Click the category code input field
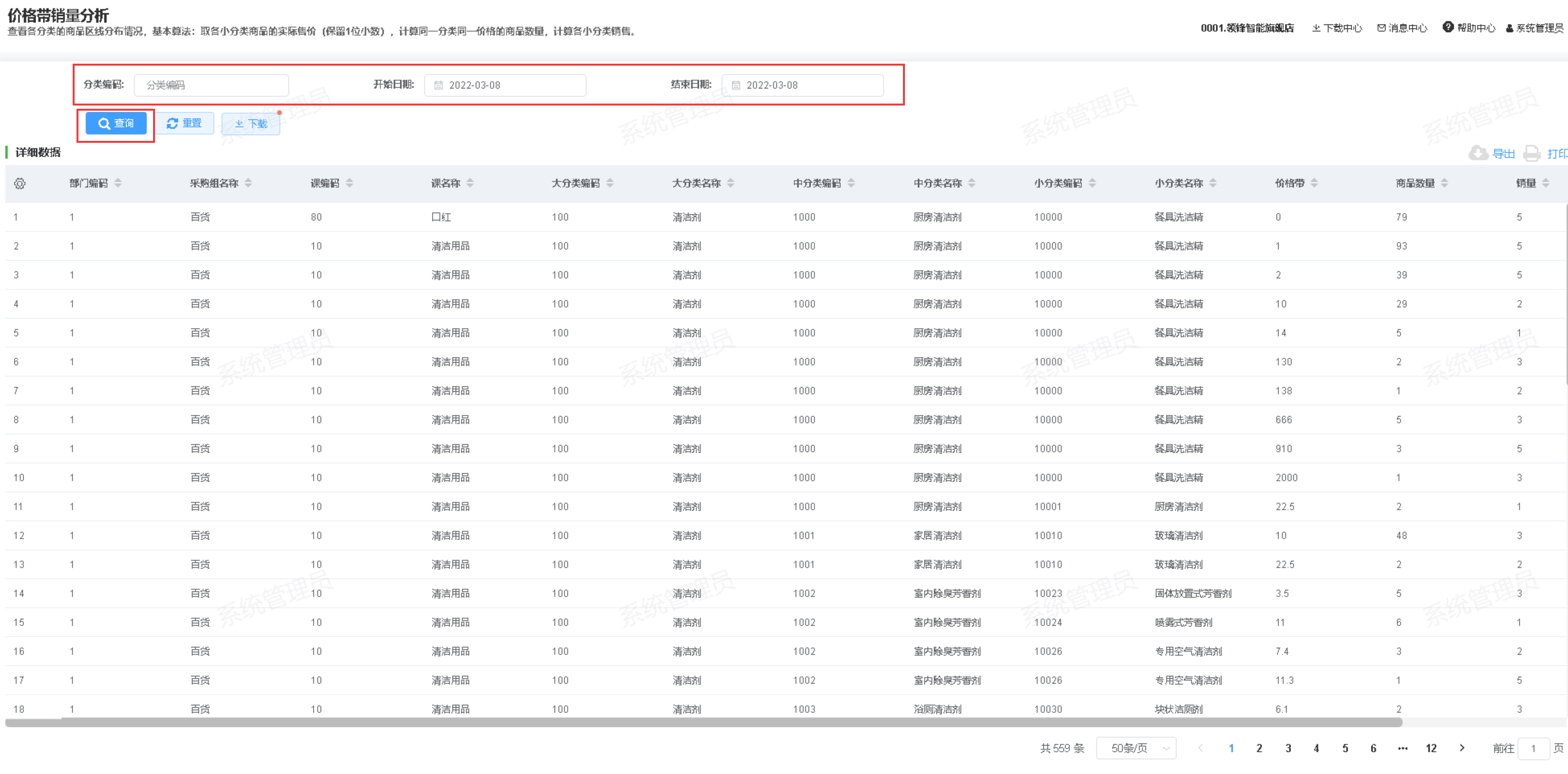Viewport: 1568px width, 774px height. point(211,85)
